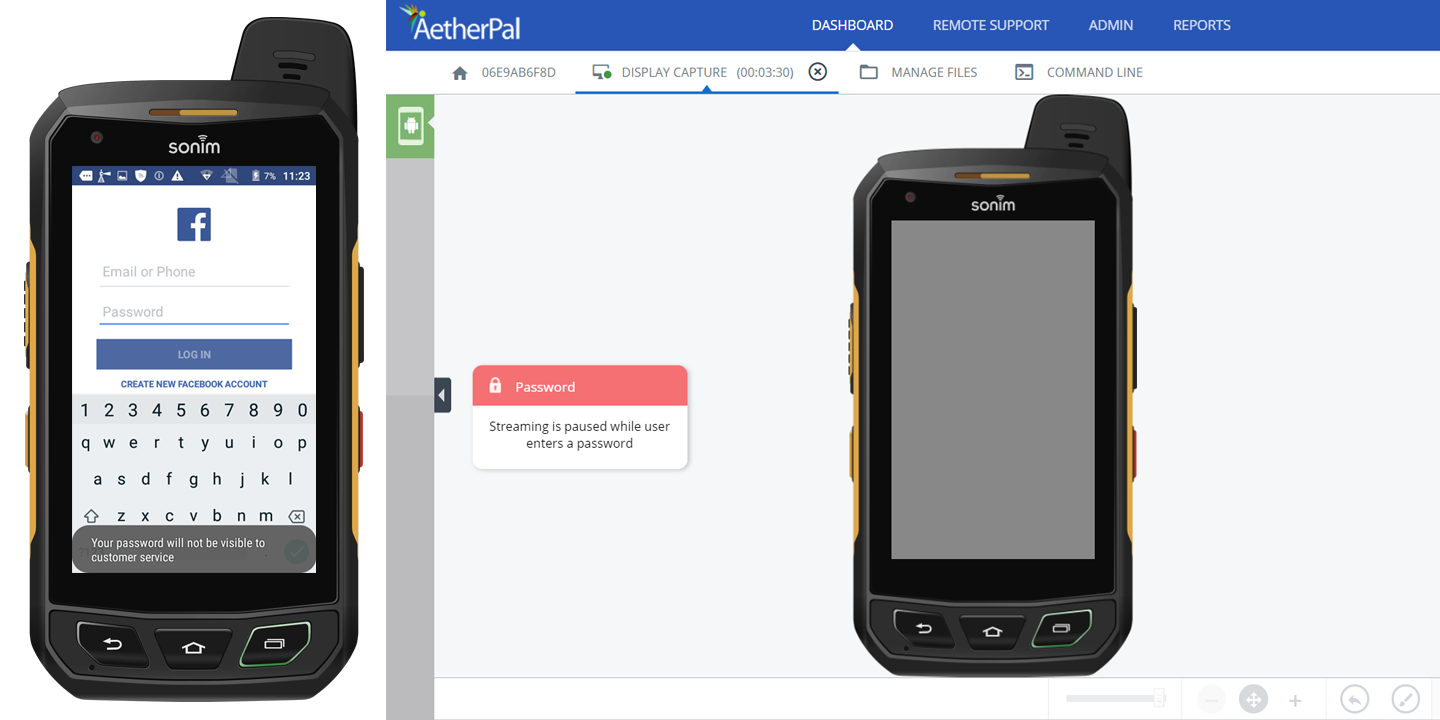
Task: Click home key on Facebook-login phone
Action: coord(193,648)
